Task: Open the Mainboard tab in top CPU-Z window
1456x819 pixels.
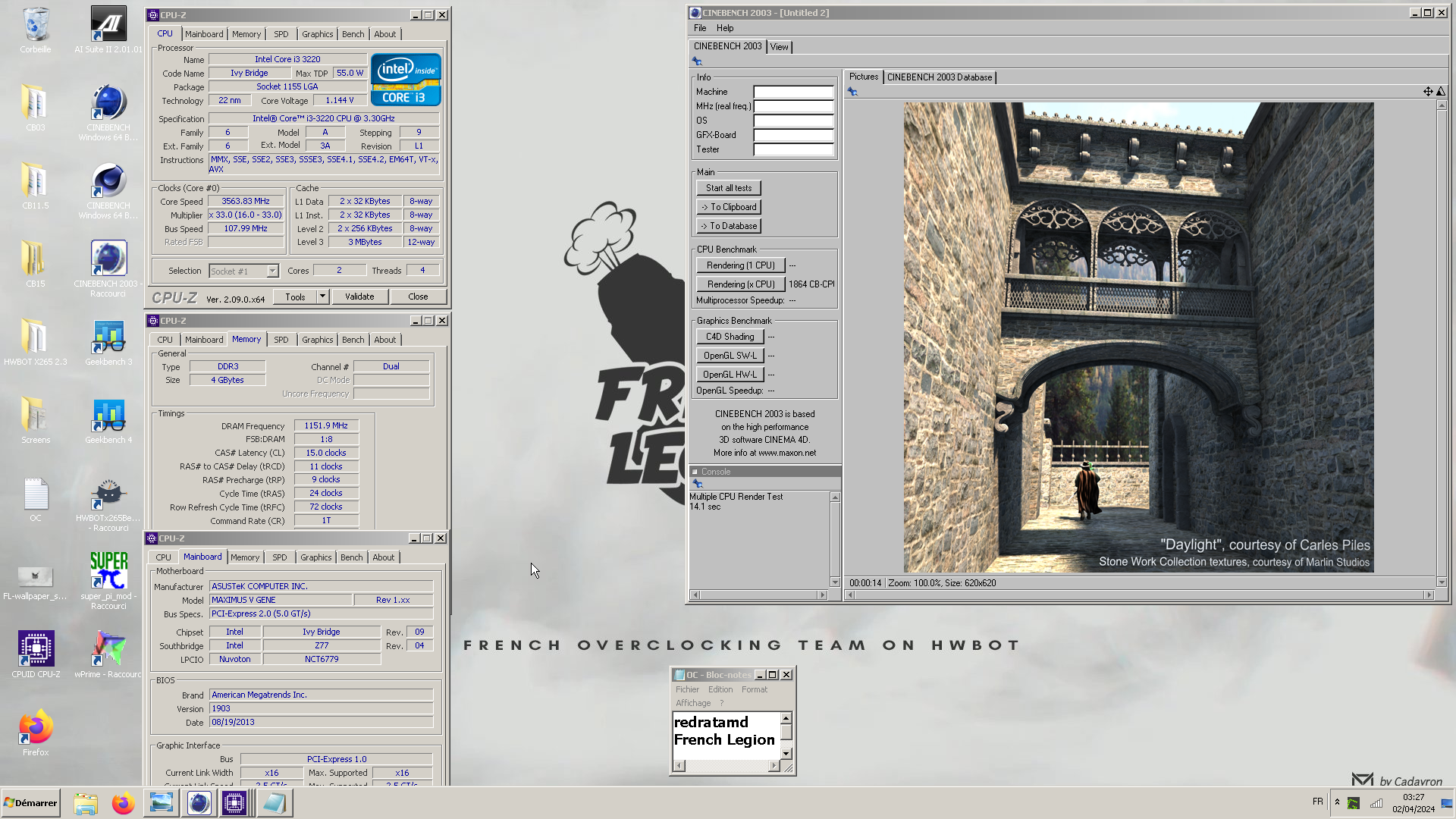Action: [204, 34]
